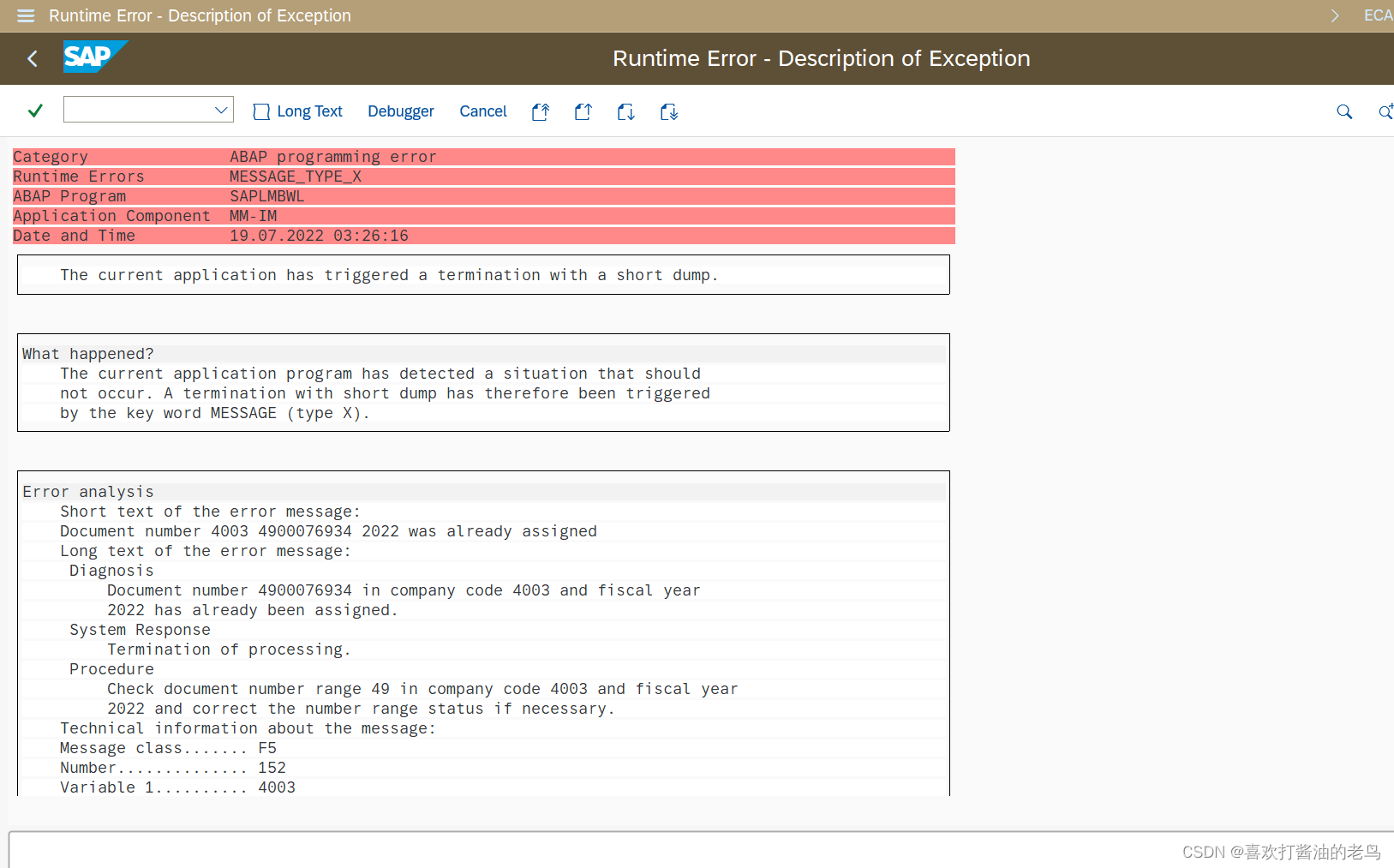Image resolution: width=1394 pixels, height=868 pixels.
Task: Jump to first page with double up-arrow icon
Action: point(541,111)
